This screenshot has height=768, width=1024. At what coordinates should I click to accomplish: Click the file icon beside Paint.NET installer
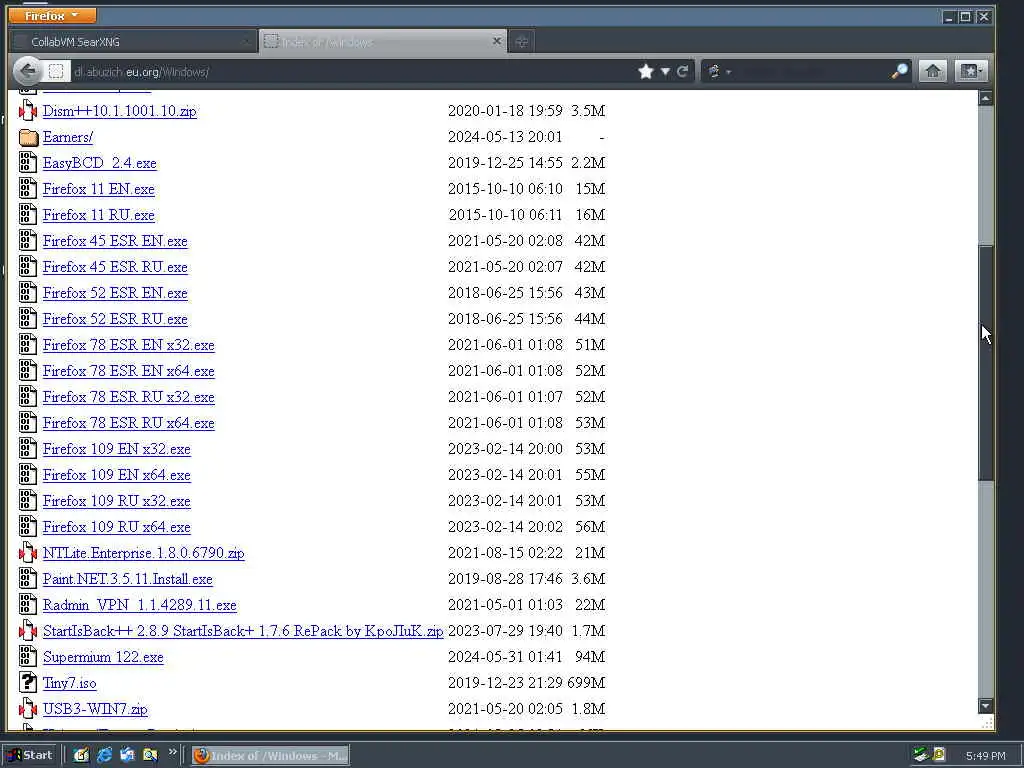[27, 579]
